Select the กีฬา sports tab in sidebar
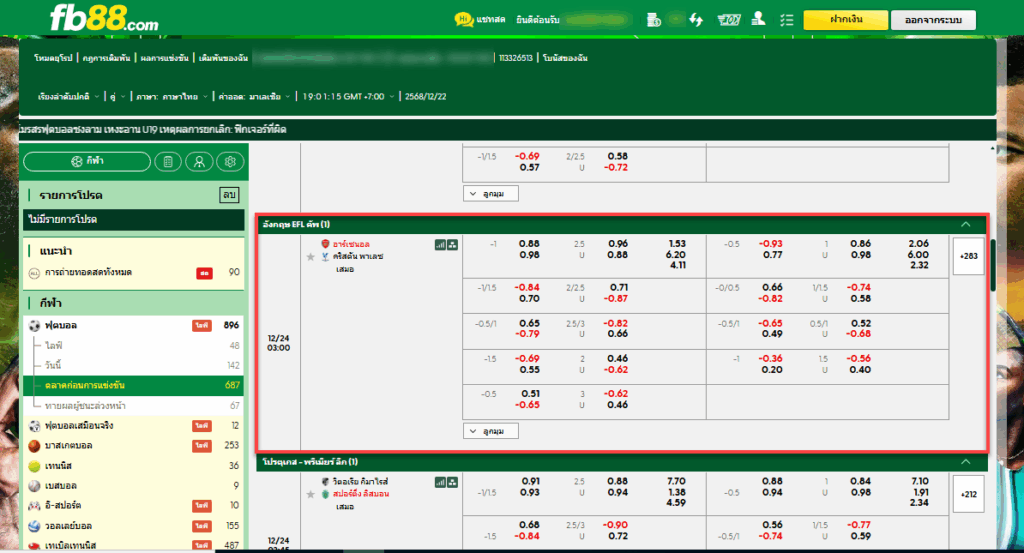 click(87, 161)
